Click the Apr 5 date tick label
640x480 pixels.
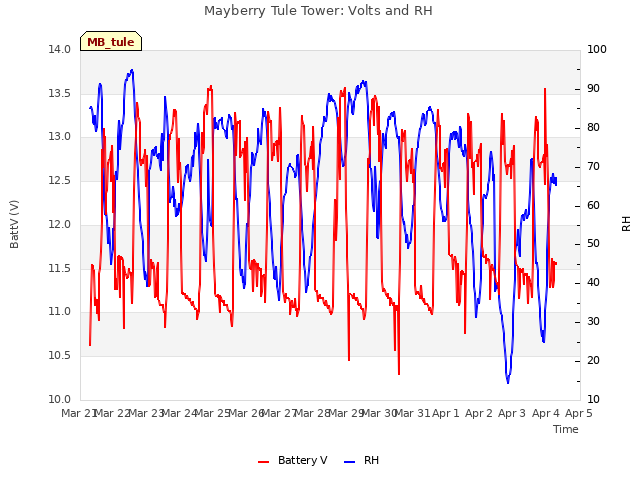(579, 413)
